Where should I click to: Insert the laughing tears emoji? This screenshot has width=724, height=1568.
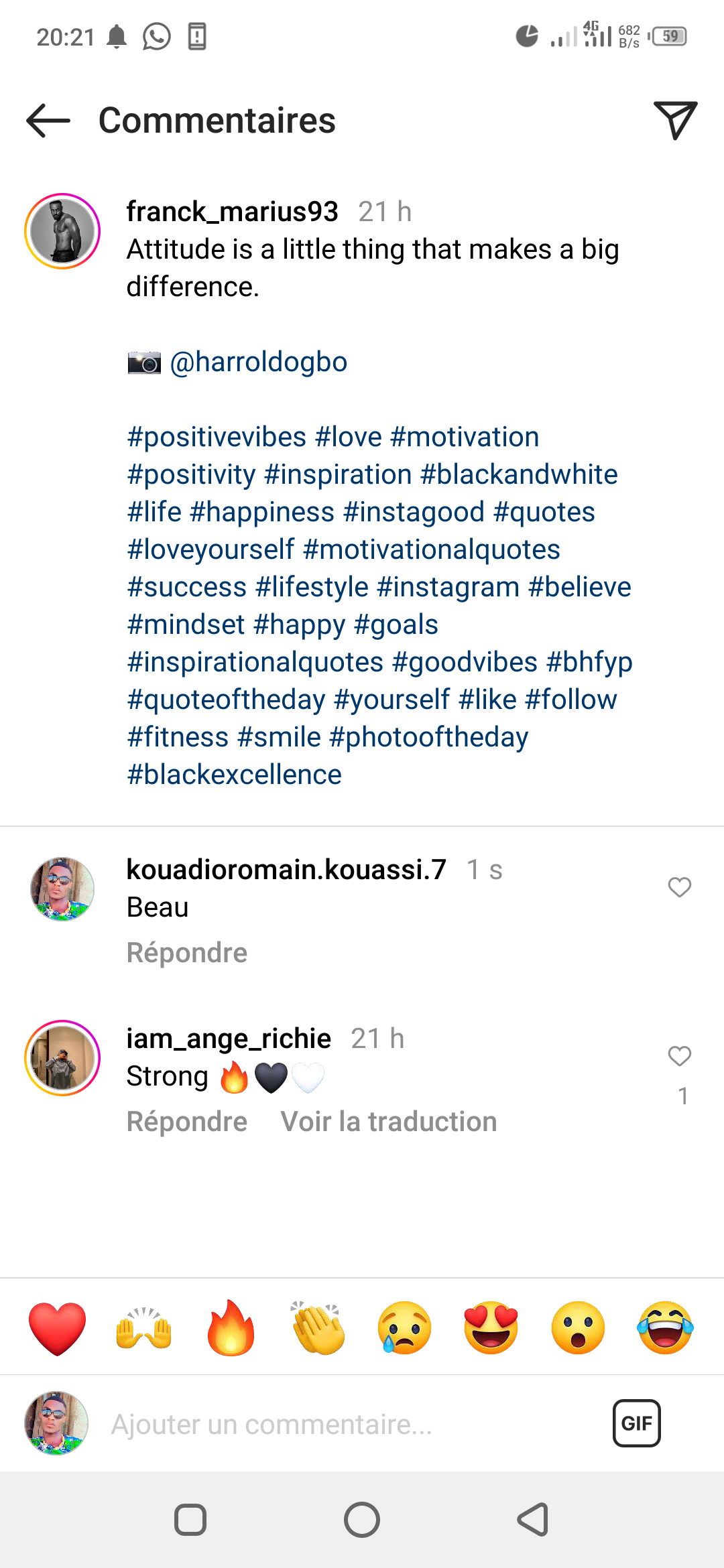pyautogui.click(x=665, y=1328)
